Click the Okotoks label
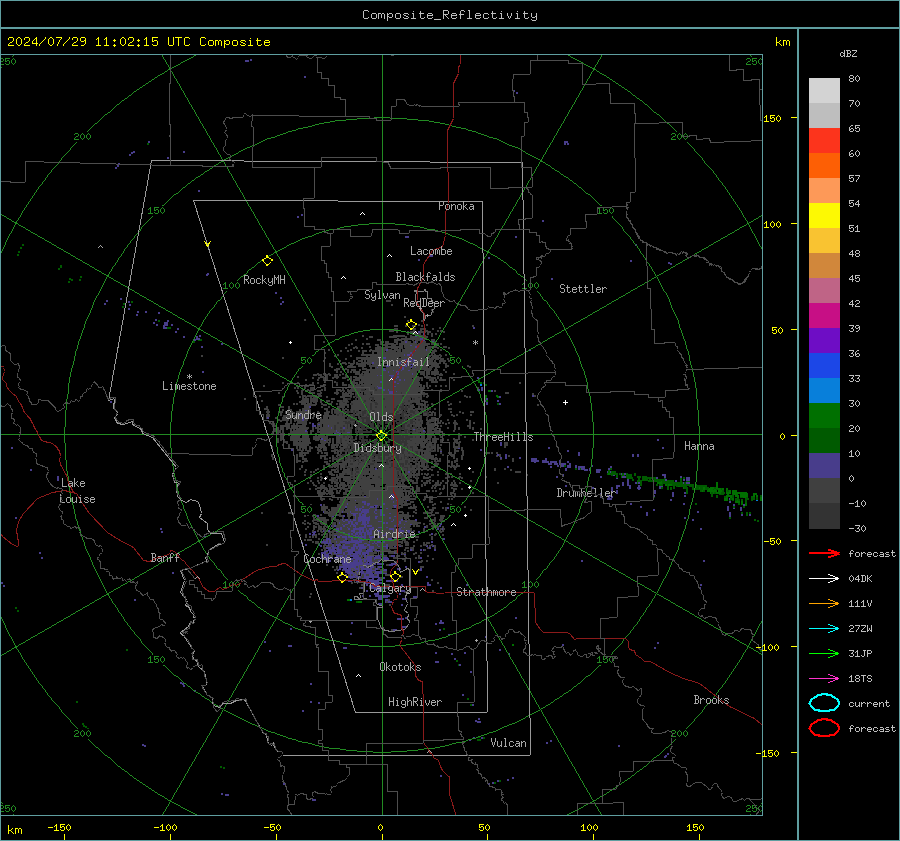This screenshot has width=900, height=841. 400,667
